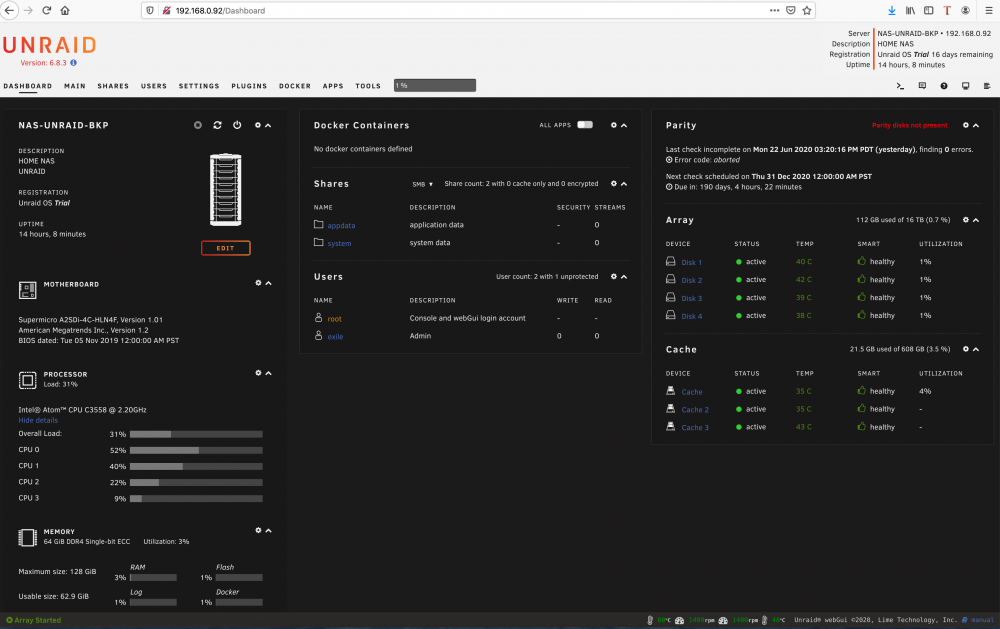The width and height of the screenshot is (1000, 629).
Task: Open Array section gear settings
Action: [966, 219]
